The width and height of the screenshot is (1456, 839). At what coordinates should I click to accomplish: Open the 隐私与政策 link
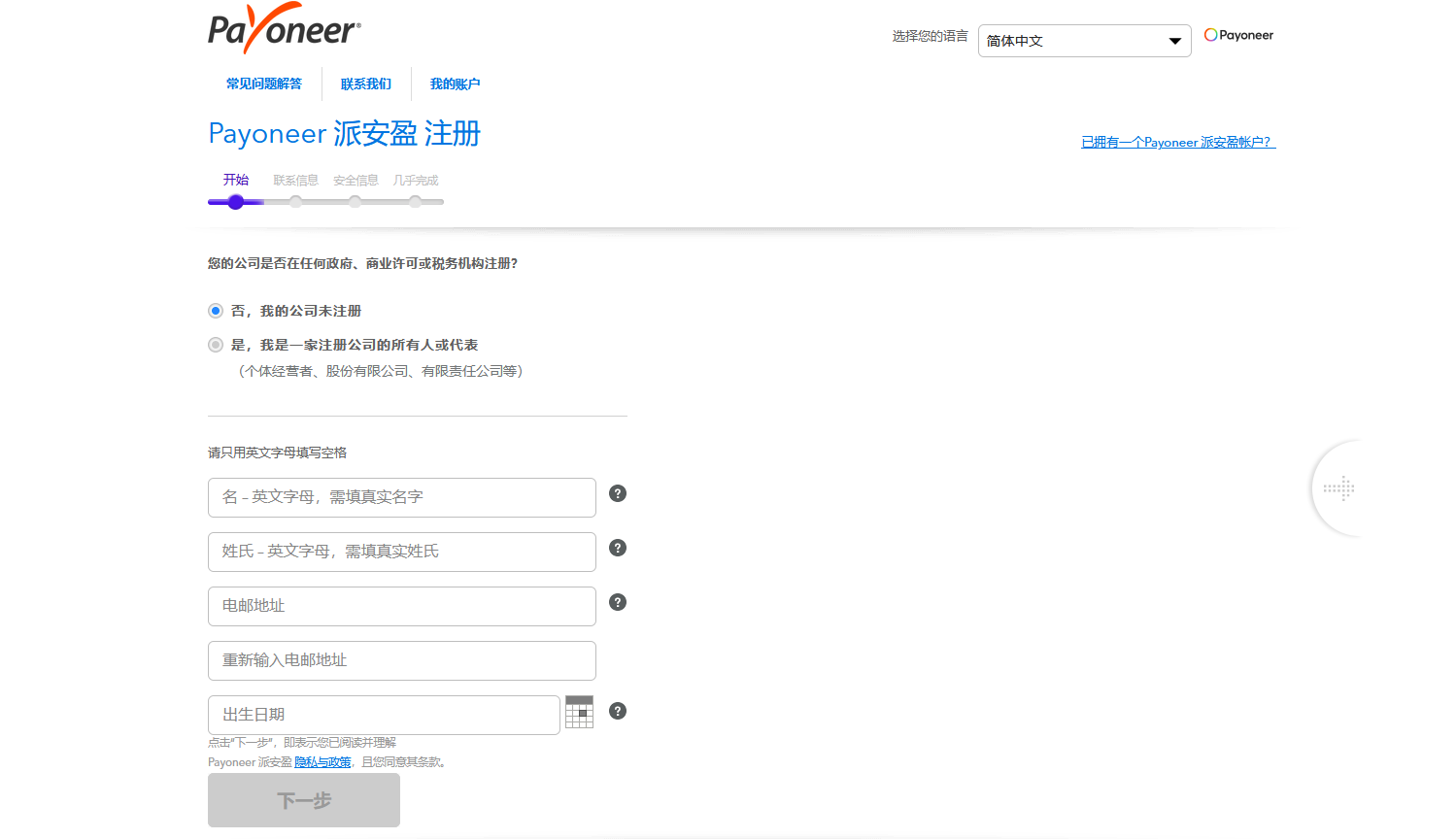[322, 762]
